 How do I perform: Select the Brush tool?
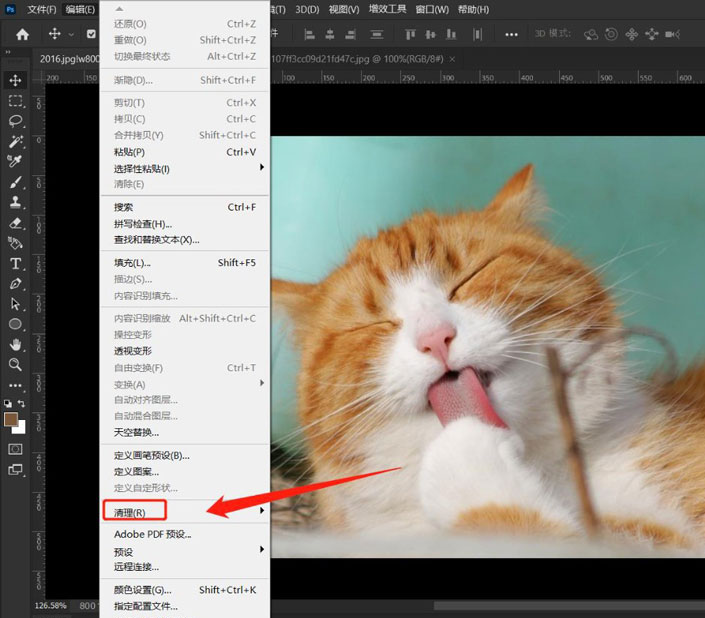coord(16,183)
